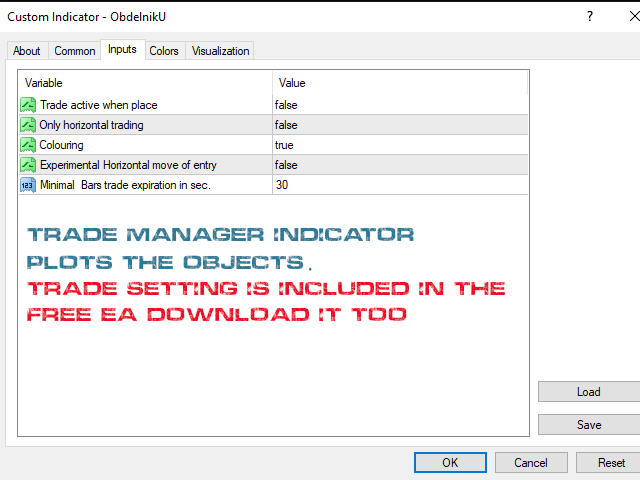Viewport: 640px width, 480px height.
Task: Select the Inputs tab
Action: coord(122,49)
